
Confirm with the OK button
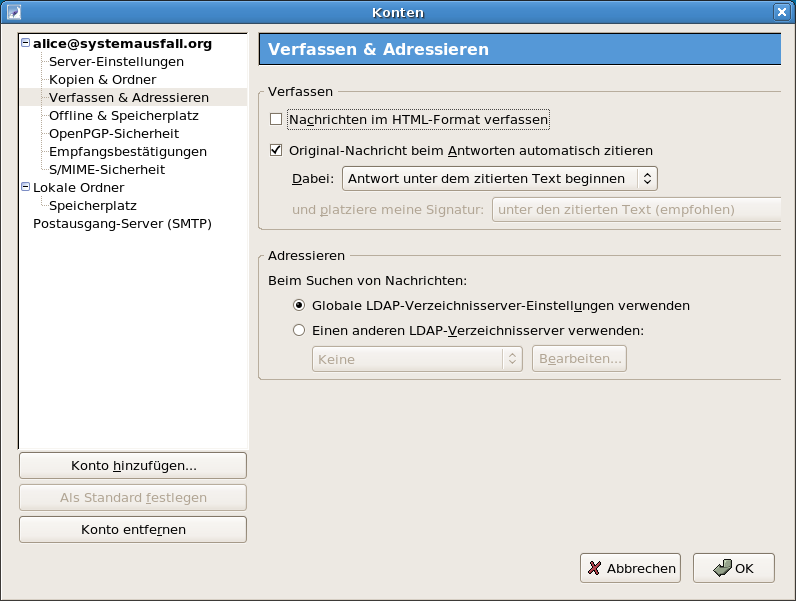click(734, 568)
